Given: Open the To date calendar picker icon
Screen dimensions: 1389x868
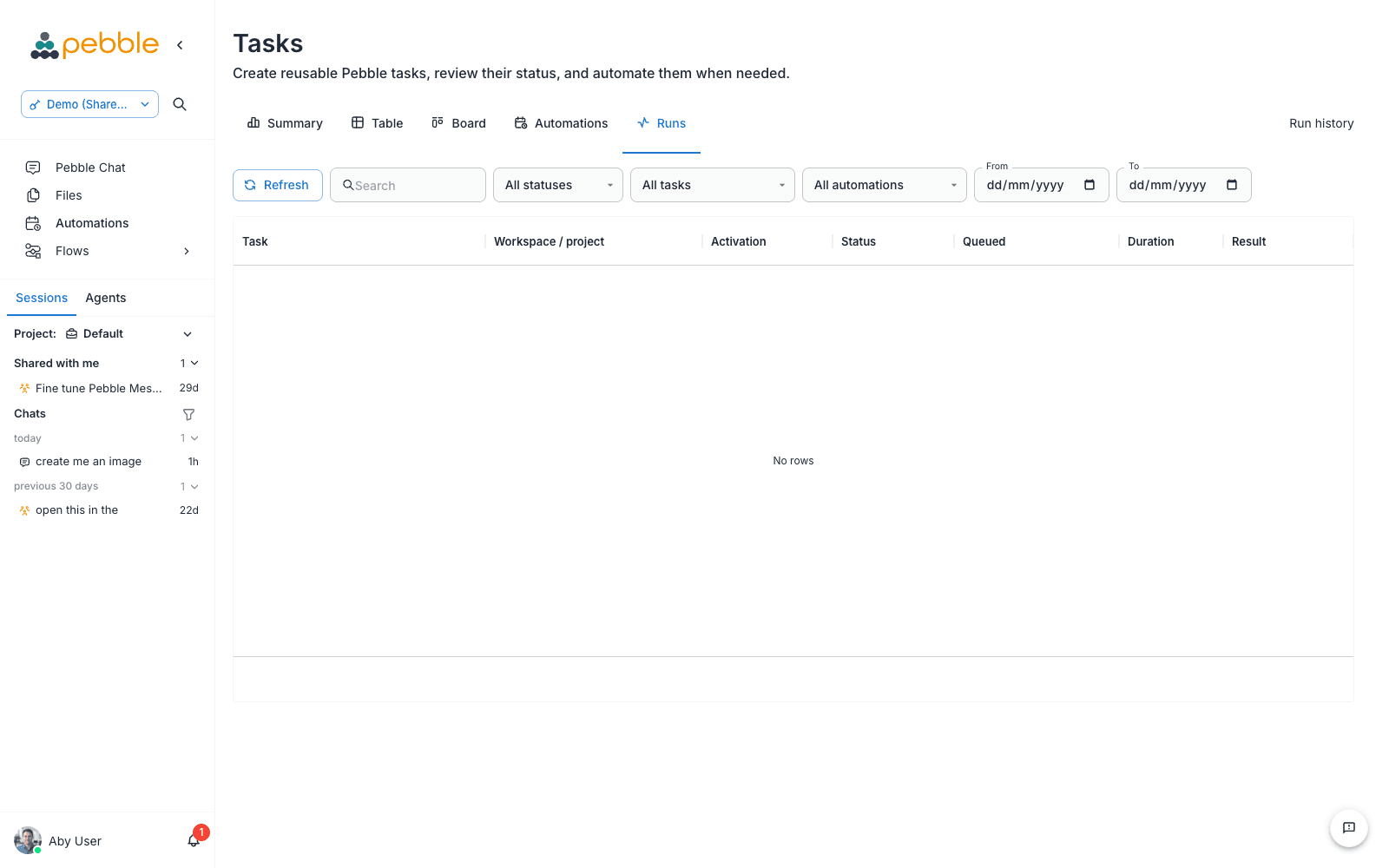Looking at the screenshot, I should pyautogui.click(x=1232, y=185).
